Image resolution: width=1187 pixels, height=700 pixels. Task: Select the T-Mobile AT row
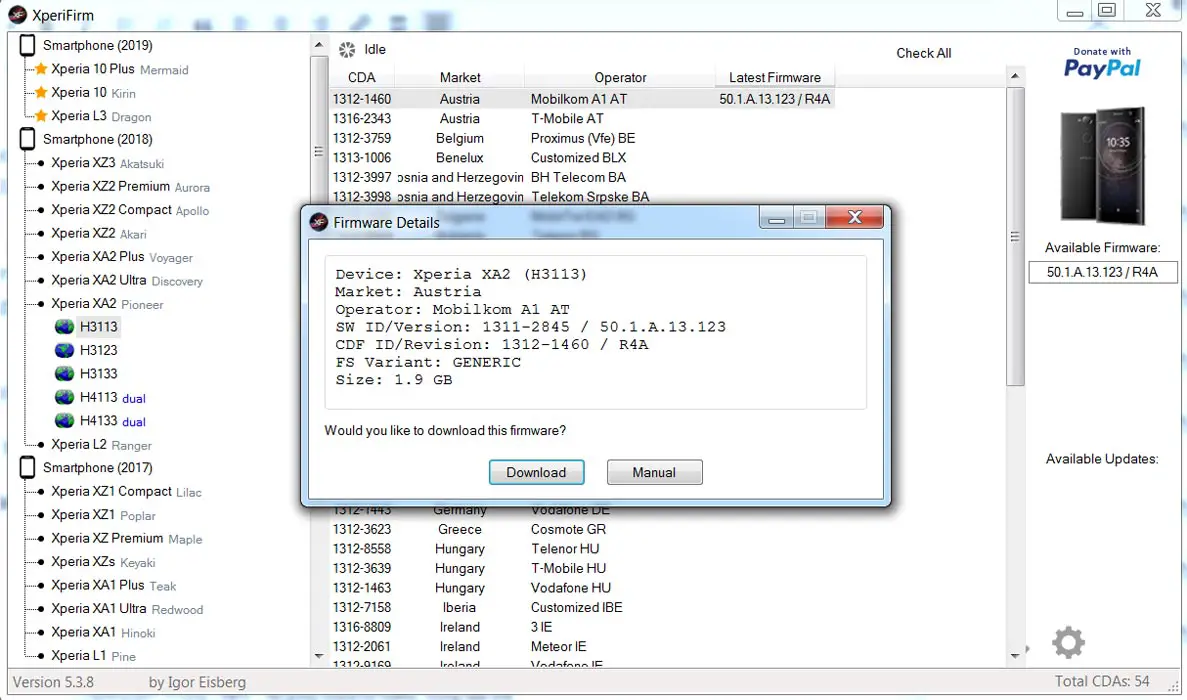click(x=582, y=119)
